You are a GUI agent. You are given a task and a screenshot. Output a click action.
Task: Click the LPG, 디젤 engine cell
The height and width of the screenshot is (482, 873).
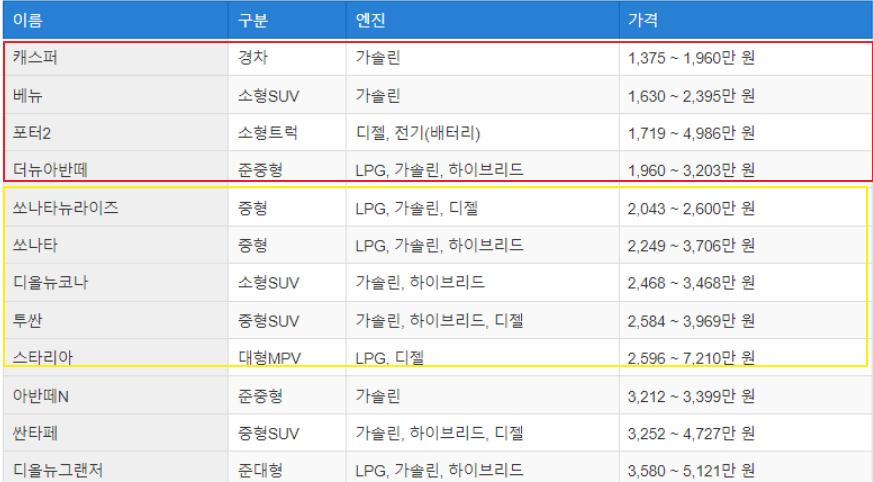(x=483, y=357)
